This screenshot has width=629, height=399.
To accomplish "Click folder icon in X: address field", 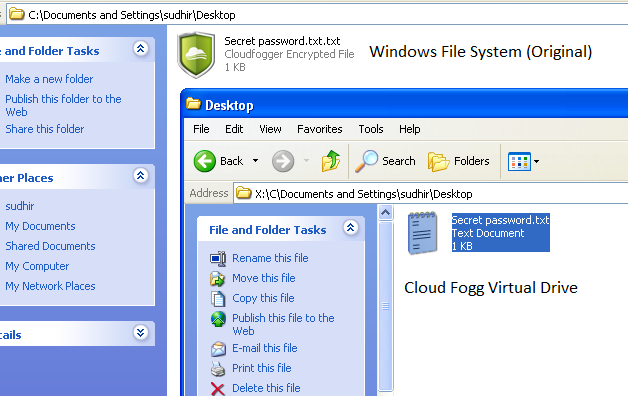I will [243, 193].
